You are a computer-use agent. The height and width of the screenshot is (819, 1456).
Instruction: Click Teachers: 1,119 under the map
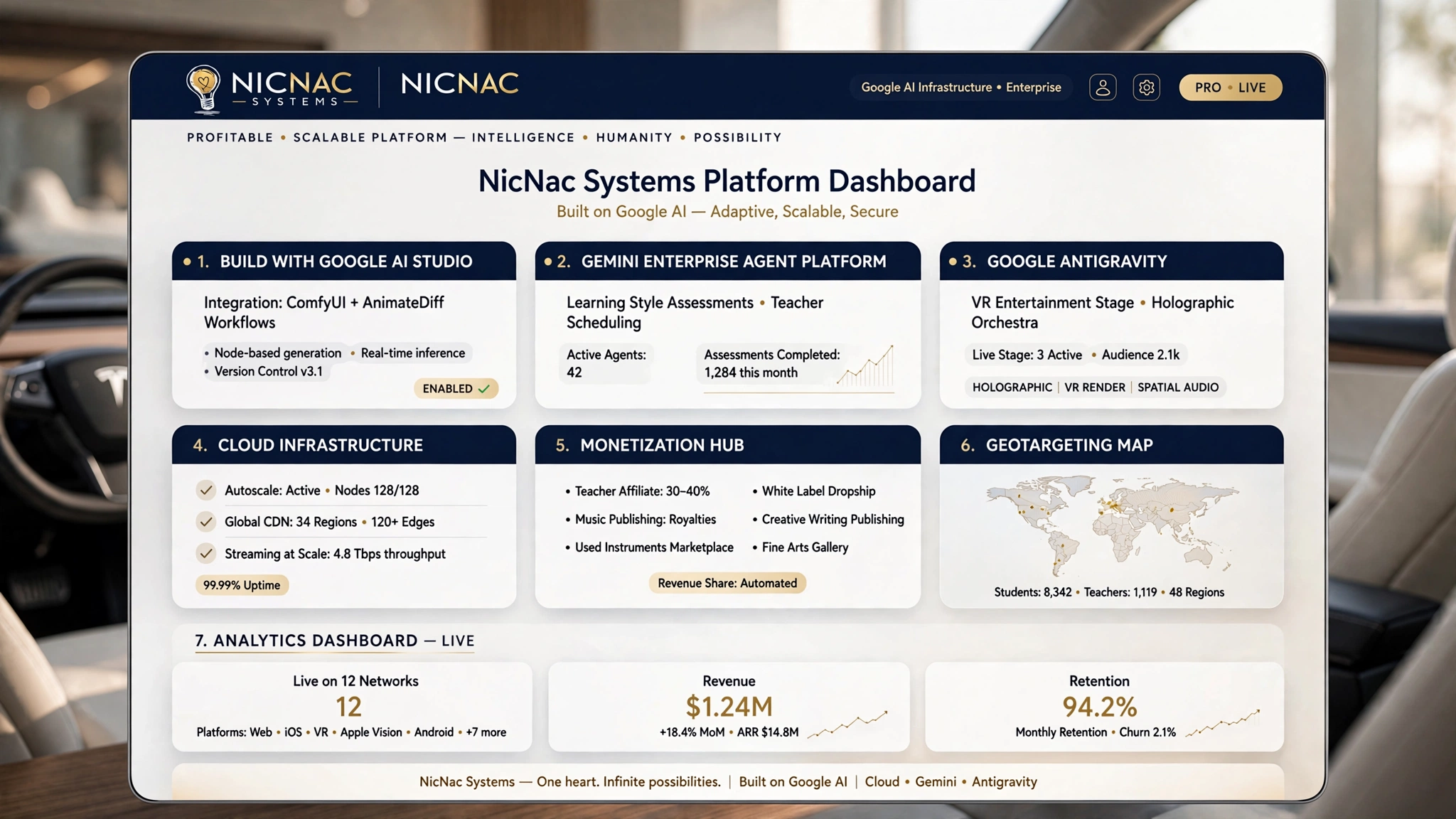[x=1120, y=592]
